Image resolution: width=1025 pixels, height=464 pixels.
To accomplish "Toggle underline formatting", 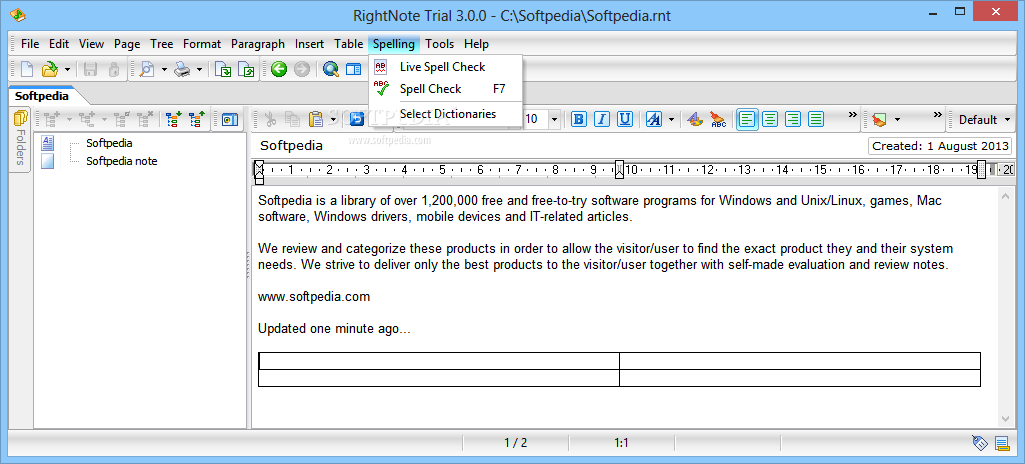I will (625, 119).
